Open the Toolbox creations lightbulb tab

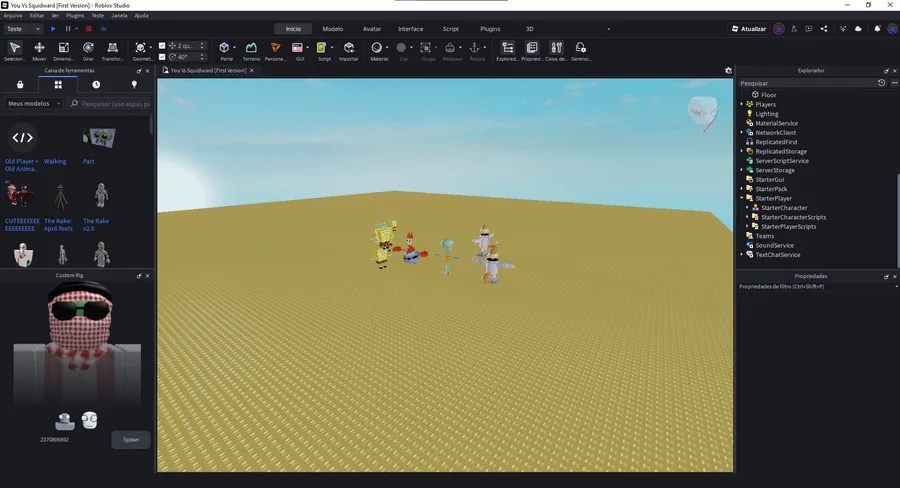click(x=134, y=84)
